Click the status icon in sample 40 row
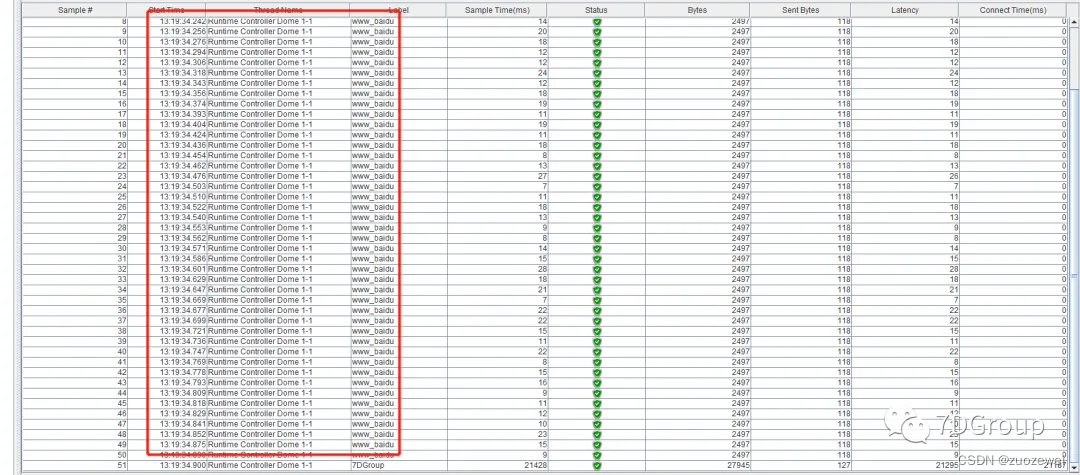1080x475 pixels. coord(596,352)
